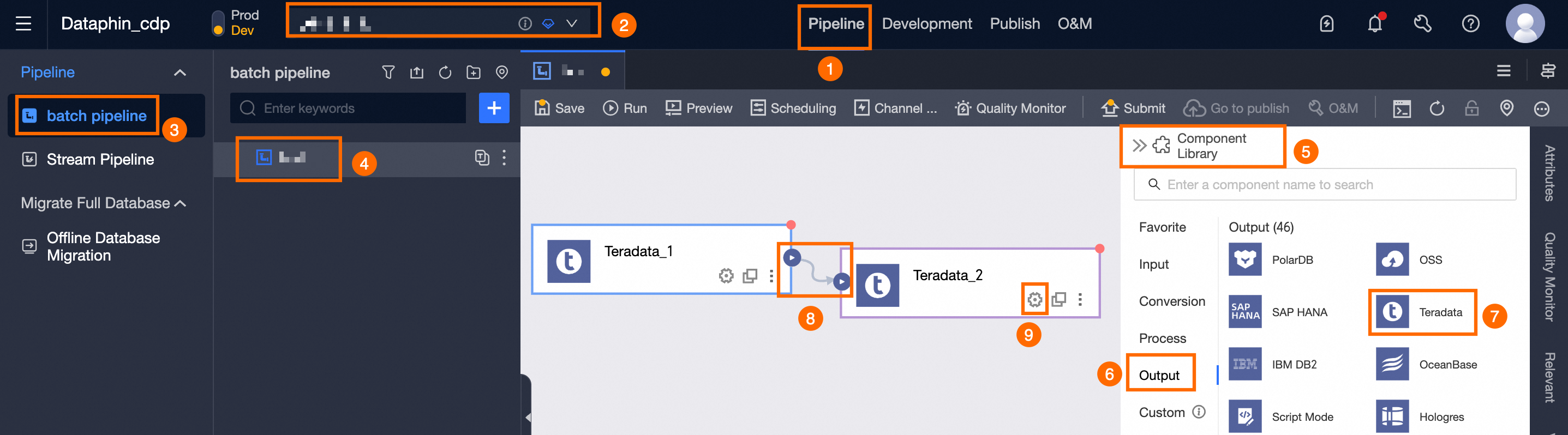Screen dimensions: 1568x435
Task: Open the notification bell
Action: coord(1374,24)
